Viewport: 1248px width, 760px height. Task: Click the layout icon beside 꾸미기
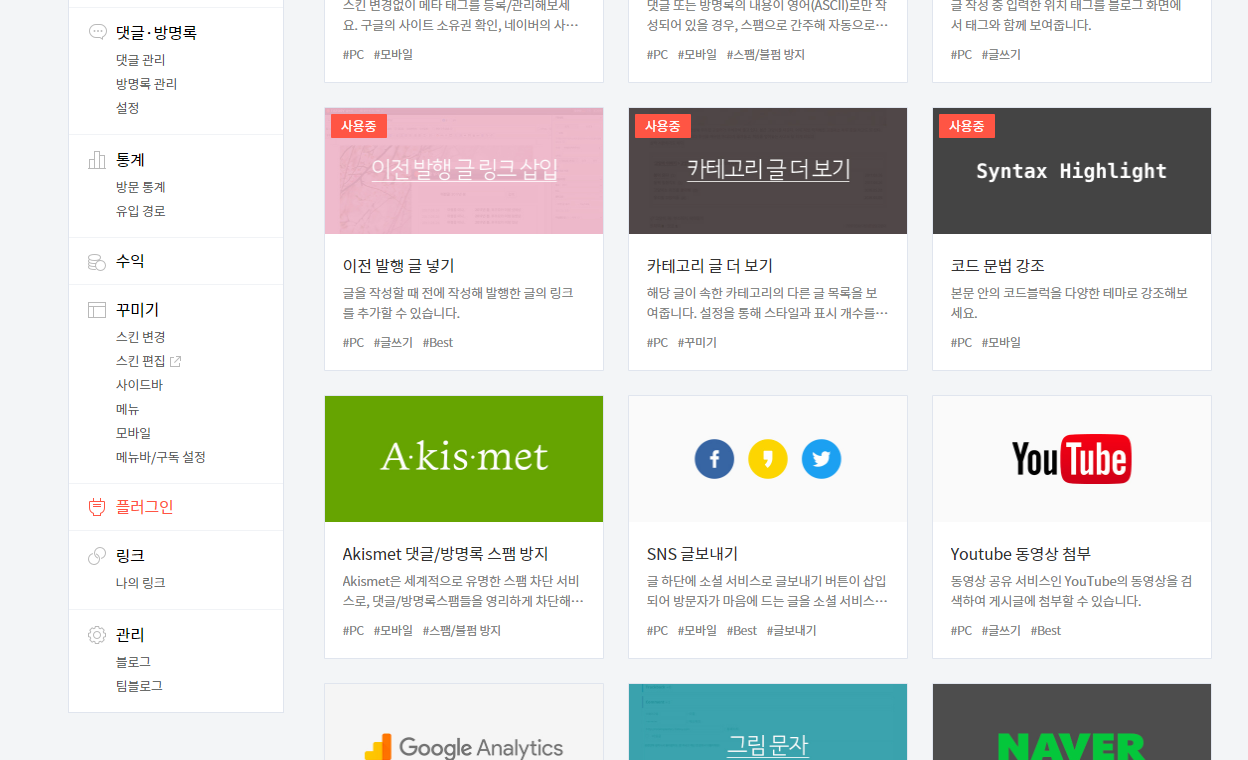point(97,310)
